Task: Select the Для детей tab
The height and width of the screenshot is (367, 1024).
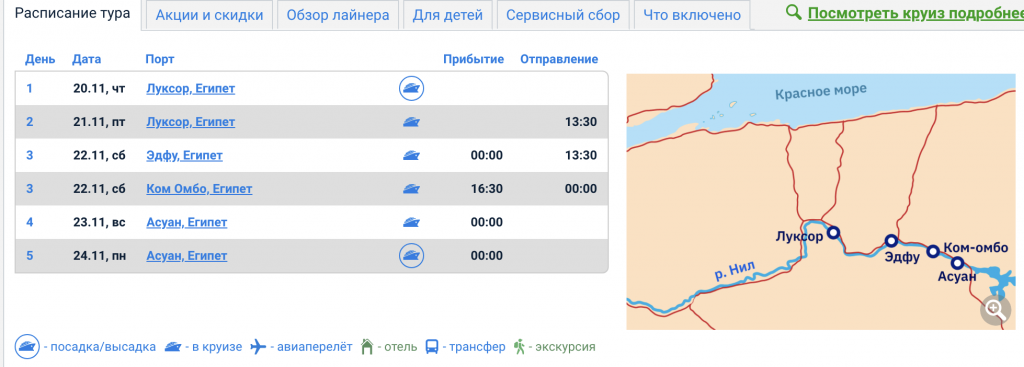Action: (447, 15)
